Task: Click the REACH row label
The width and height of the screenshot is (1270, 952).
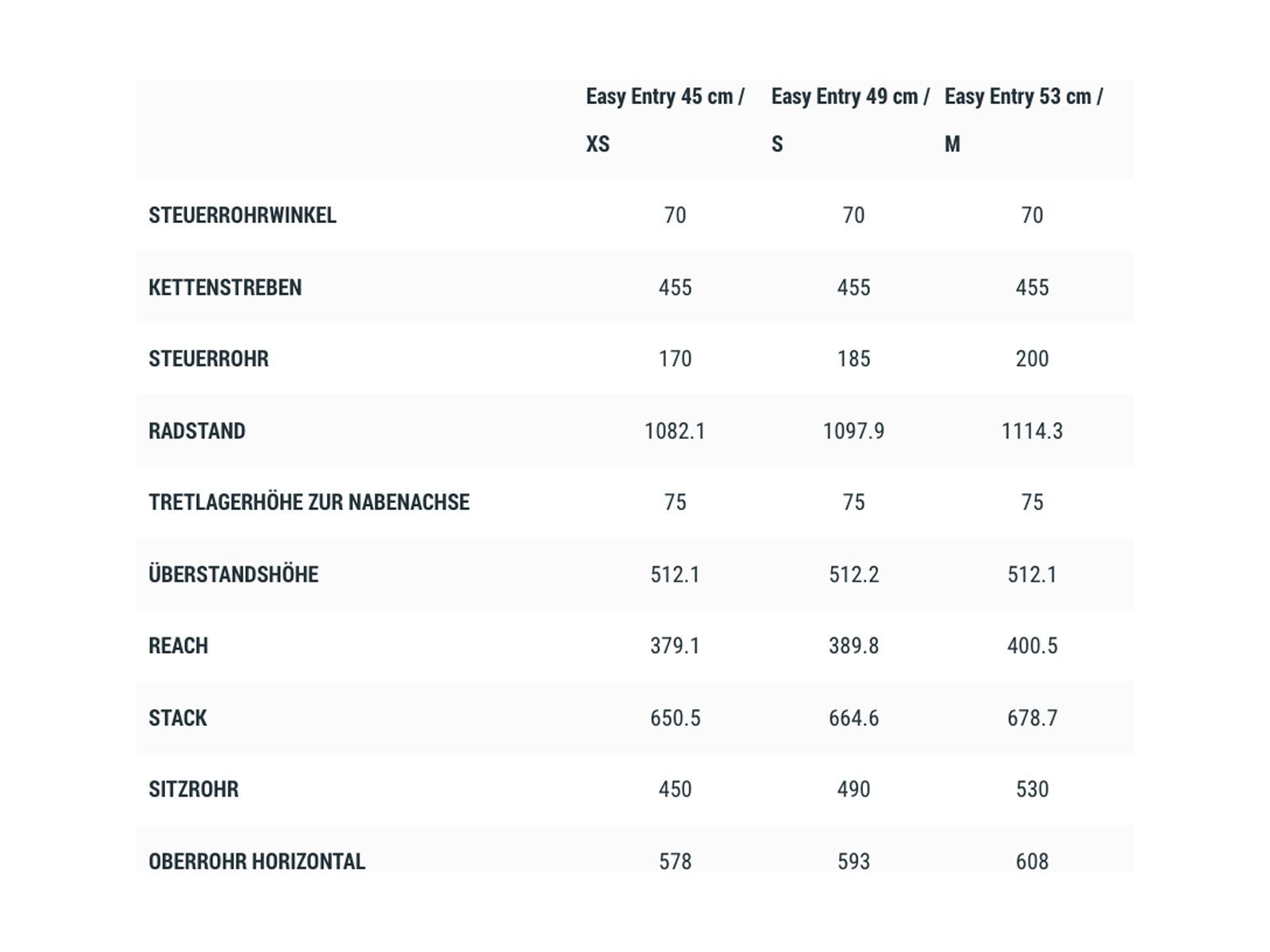Action: coord(178,646)
